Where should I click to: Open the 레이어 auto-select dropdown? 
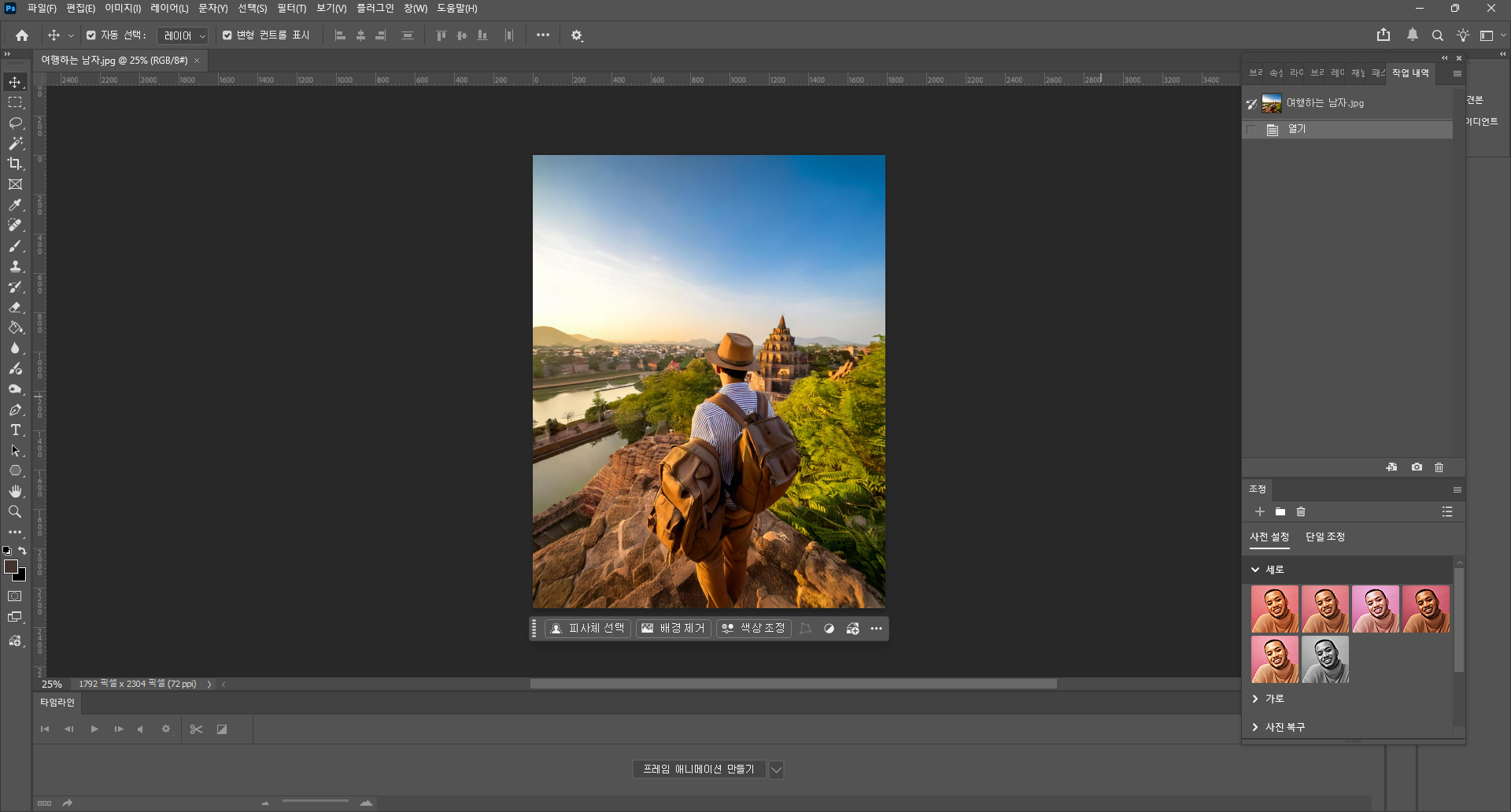coord(183,35)
